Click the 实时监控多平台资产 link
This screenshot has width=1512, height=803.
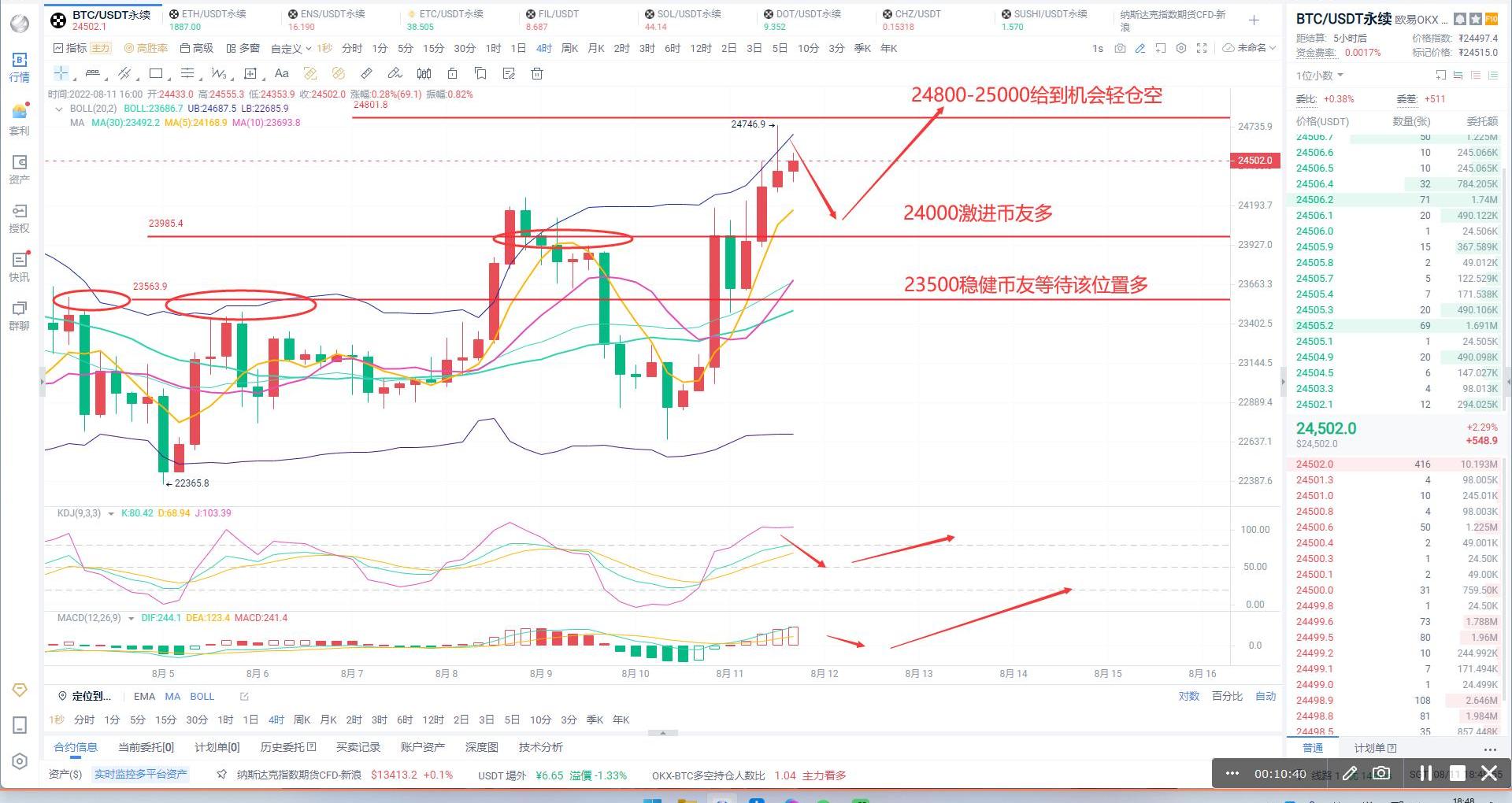click(x=141, y=775)
